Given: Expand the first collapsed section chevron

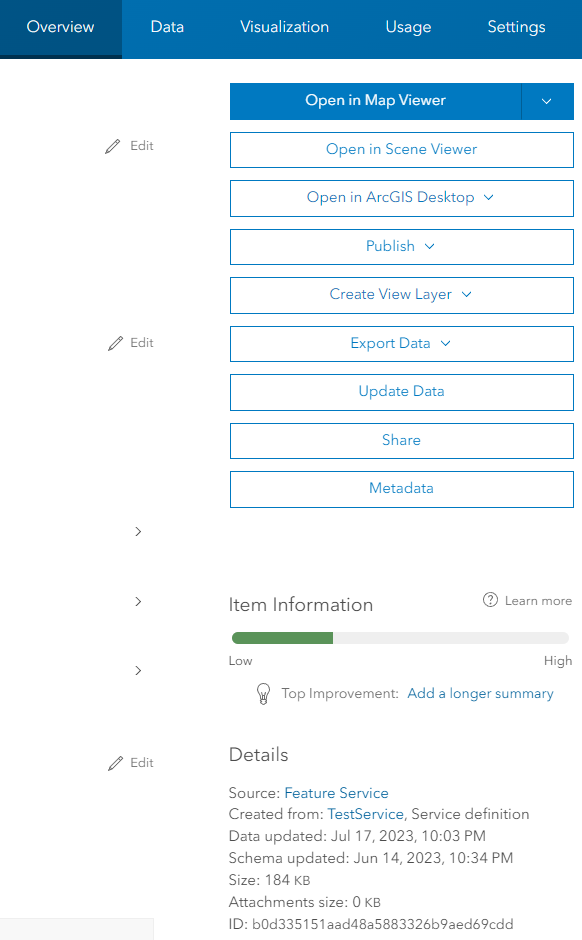Looking at the screenshot, I should [x=138, y=532].
